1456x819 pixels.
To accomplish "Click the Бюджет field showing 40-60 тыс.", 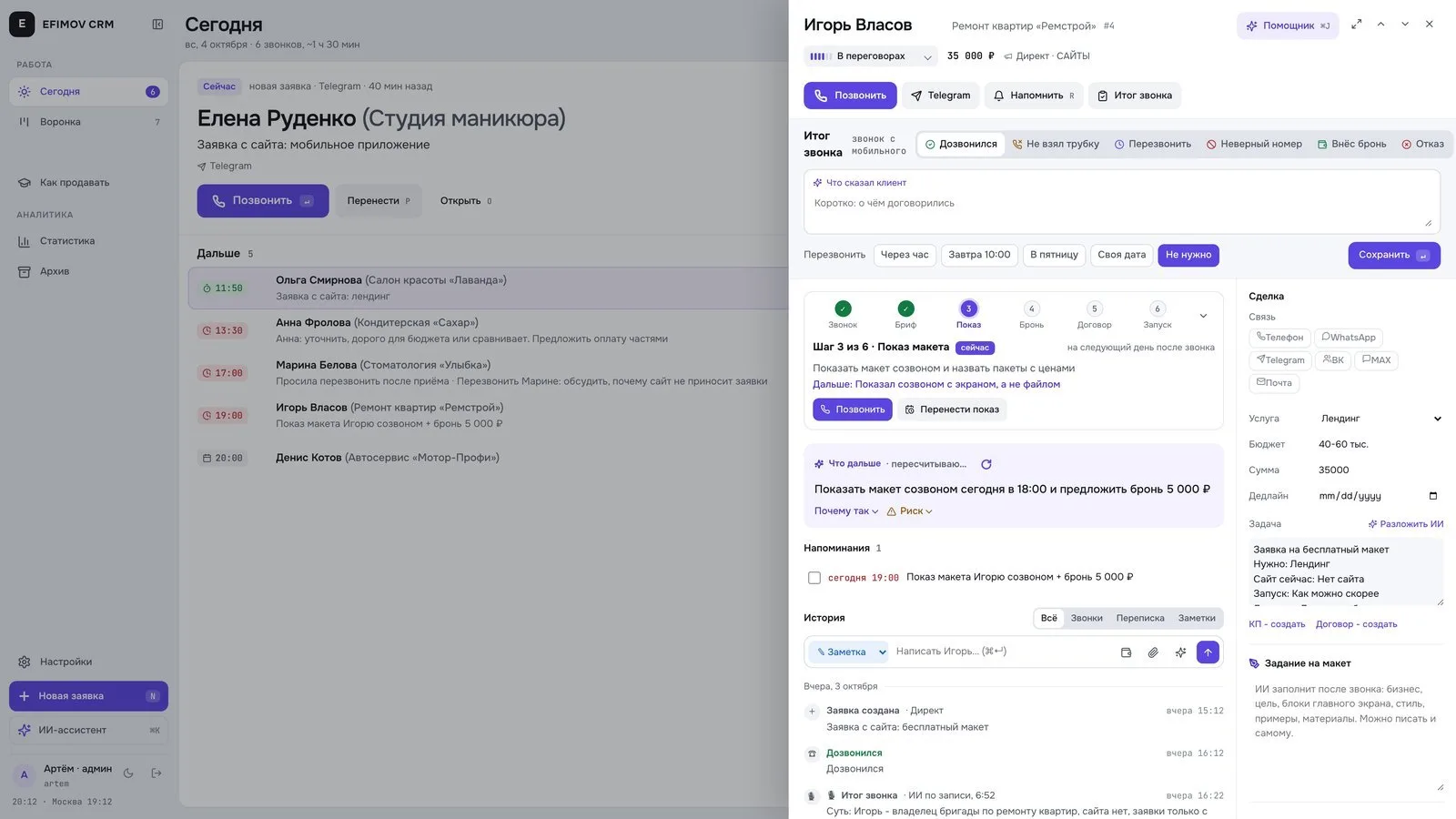I will coord(1380,445).
